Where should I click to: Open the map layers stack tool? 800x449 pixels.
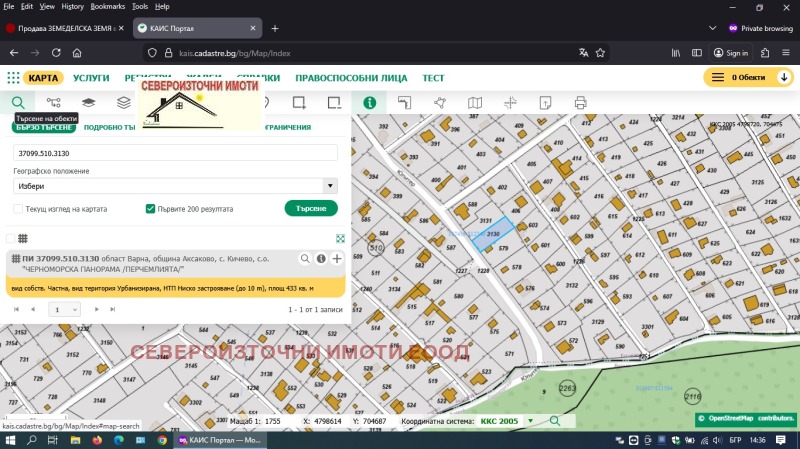[88, 102]
